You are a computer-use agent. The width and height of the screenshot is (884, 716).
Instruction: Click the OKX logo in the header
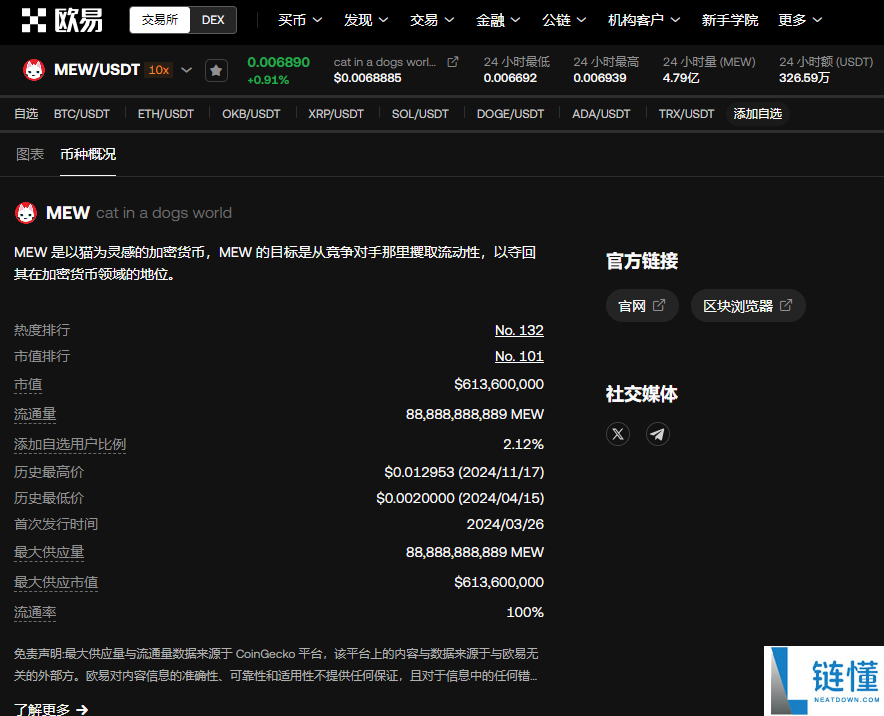coord(62,20)
